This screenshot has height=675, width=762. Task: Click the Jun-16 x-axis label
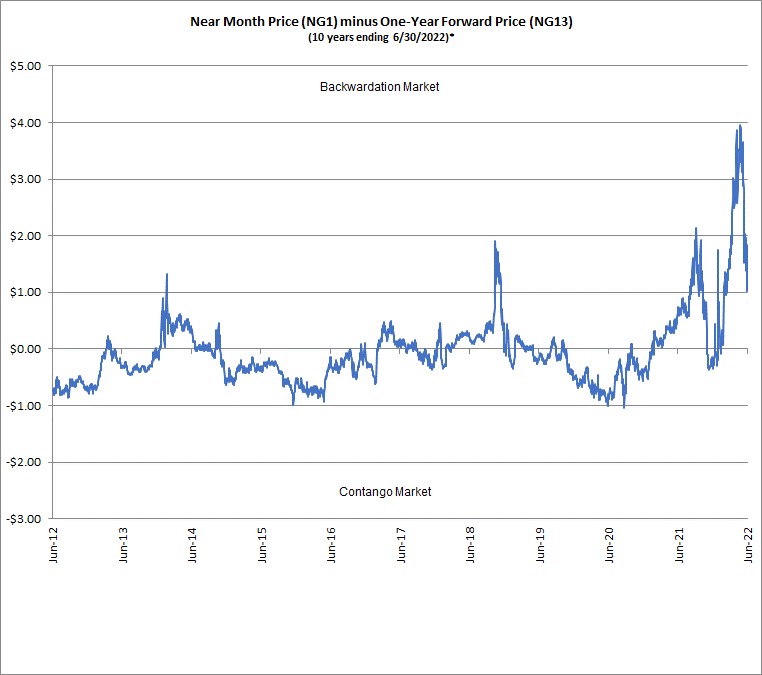331,545
